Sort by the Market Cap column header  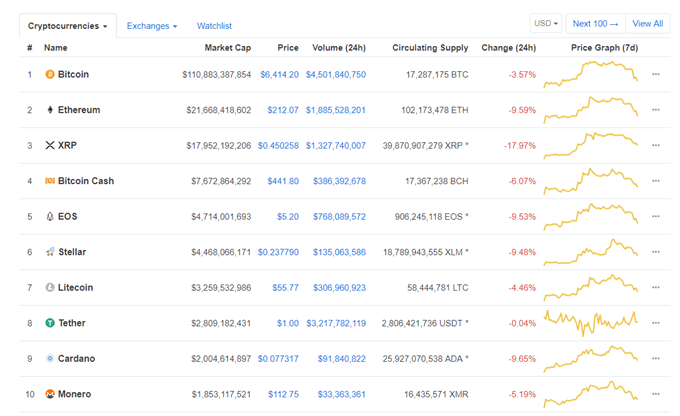pyautogui.click(x=228, y=48)
